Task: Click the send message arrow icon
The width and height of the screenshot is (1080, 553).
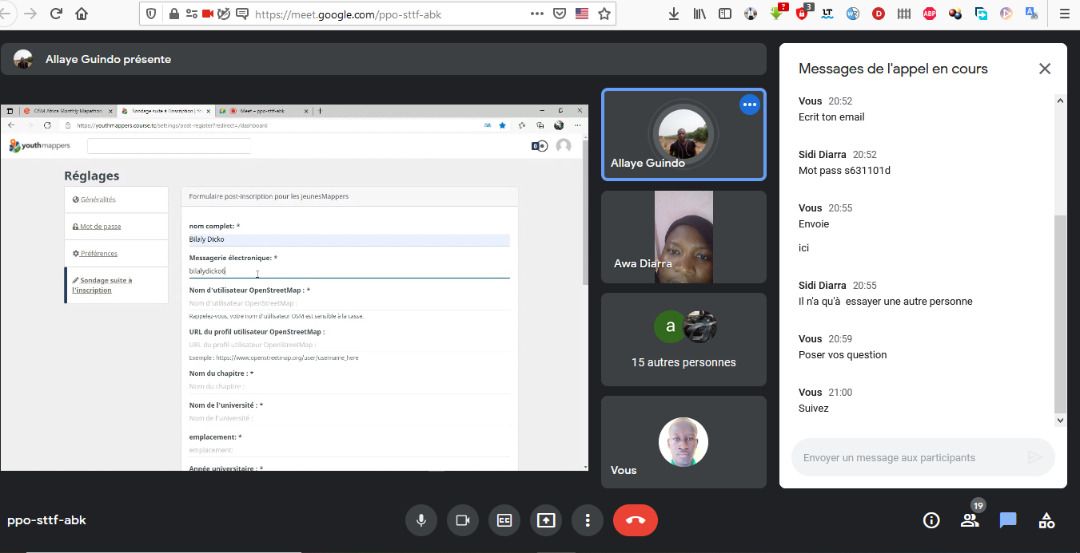Action: [x=1035, y=457]
